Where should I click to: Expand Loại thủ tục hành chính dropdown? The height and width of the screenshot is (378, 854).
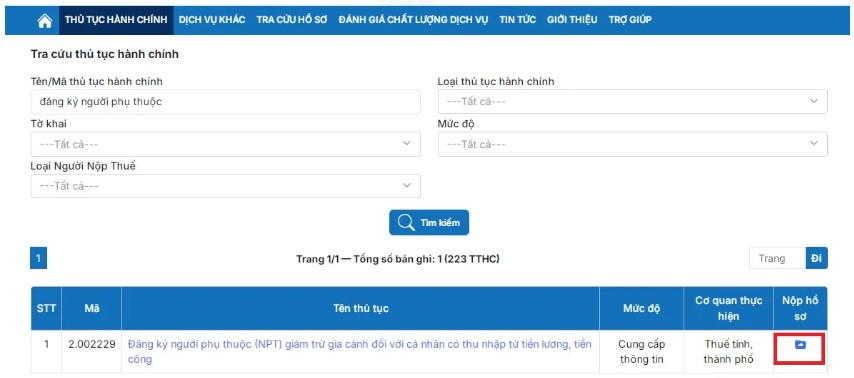pos(632,102)
